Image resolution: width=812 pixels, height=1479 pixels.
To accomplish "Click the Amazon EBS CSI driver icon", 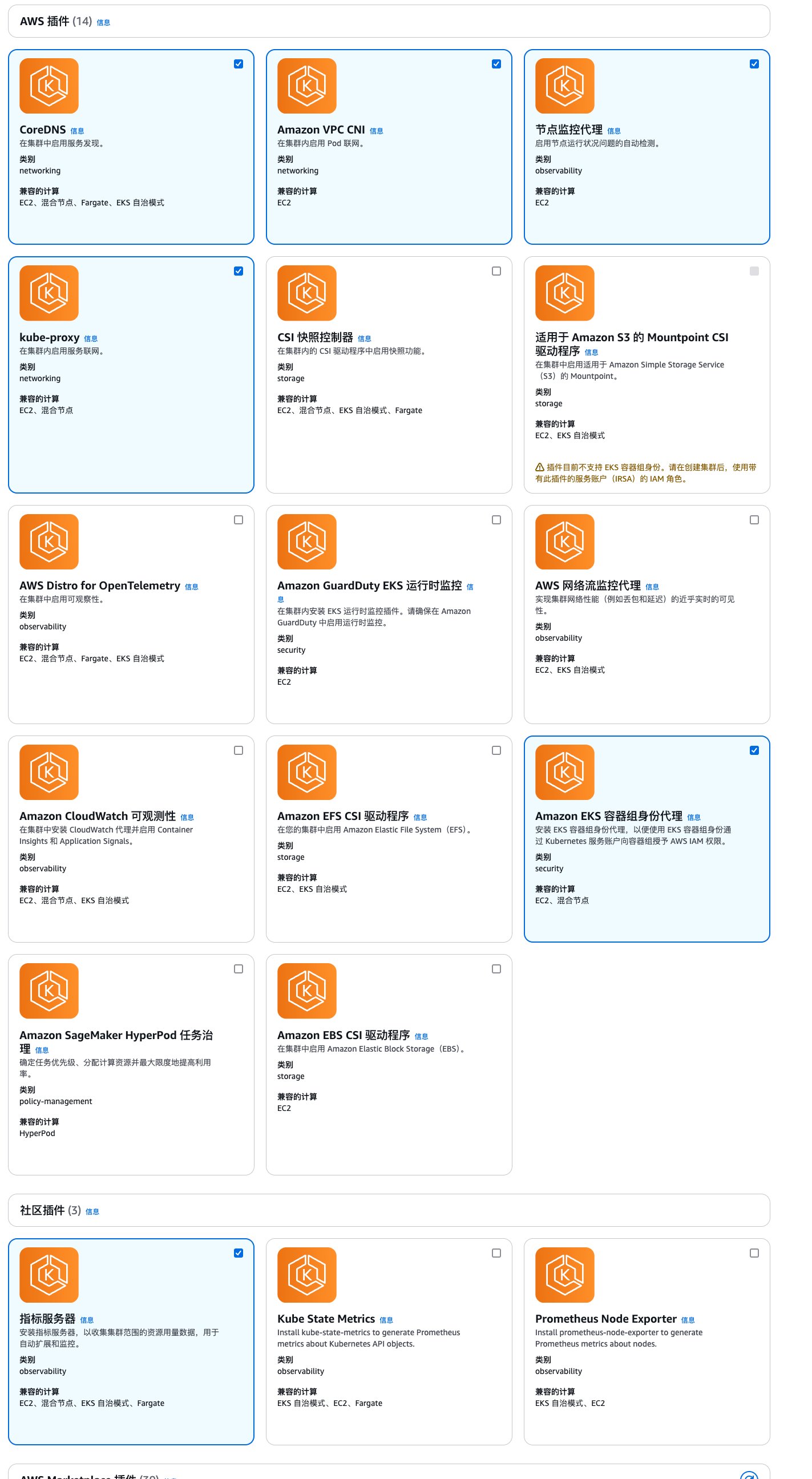I will 306,991.
